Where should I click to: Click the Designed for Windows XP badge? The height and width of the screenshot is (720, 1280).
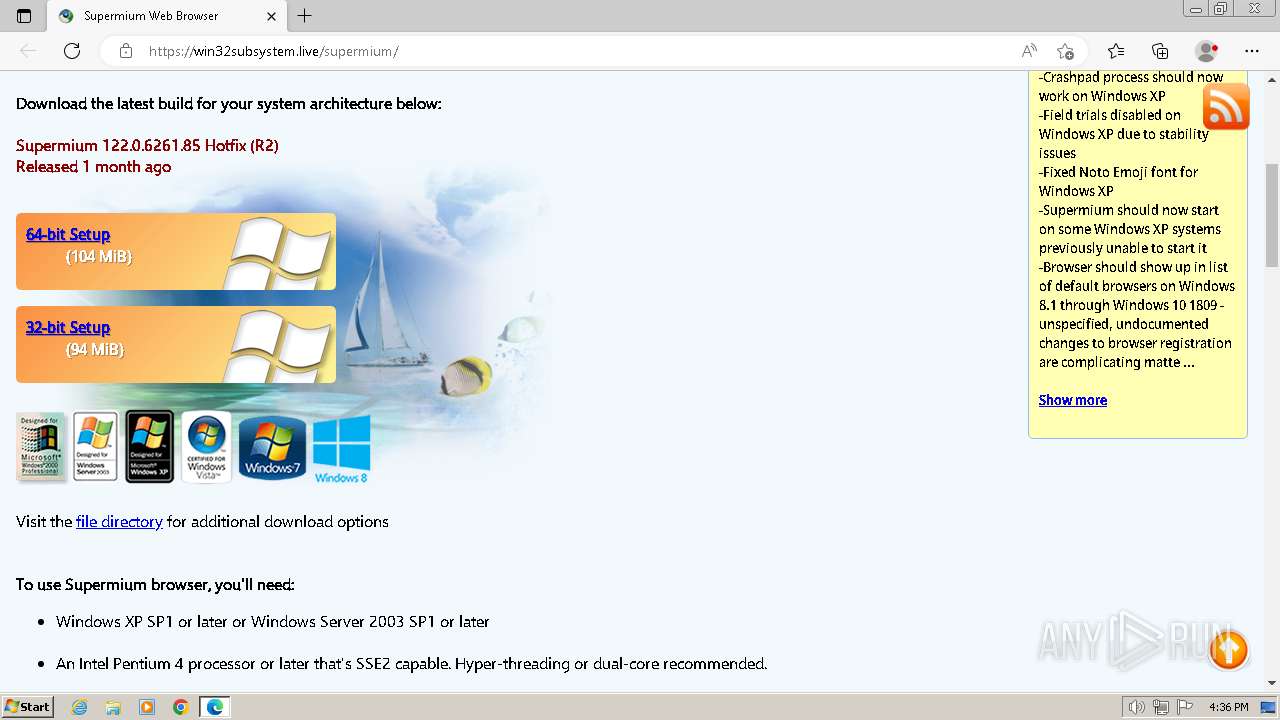[x=149, y=447]
